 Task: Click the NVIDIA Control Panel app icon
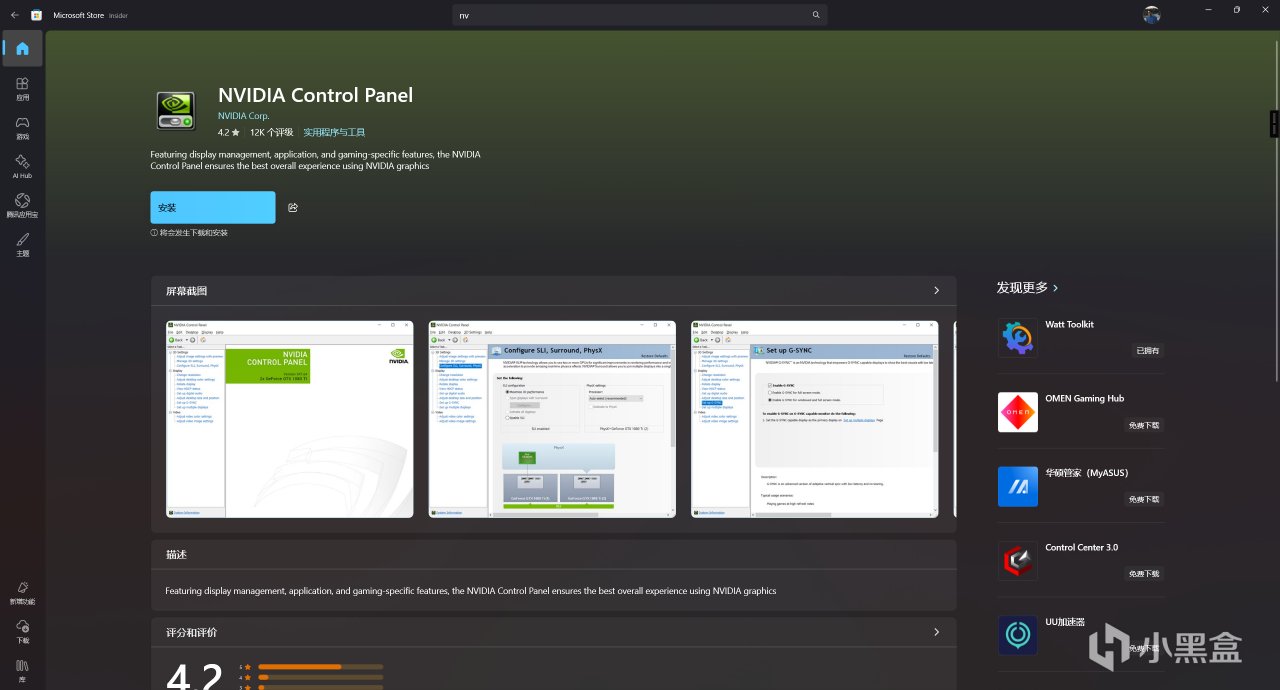[x=175, y=110]
